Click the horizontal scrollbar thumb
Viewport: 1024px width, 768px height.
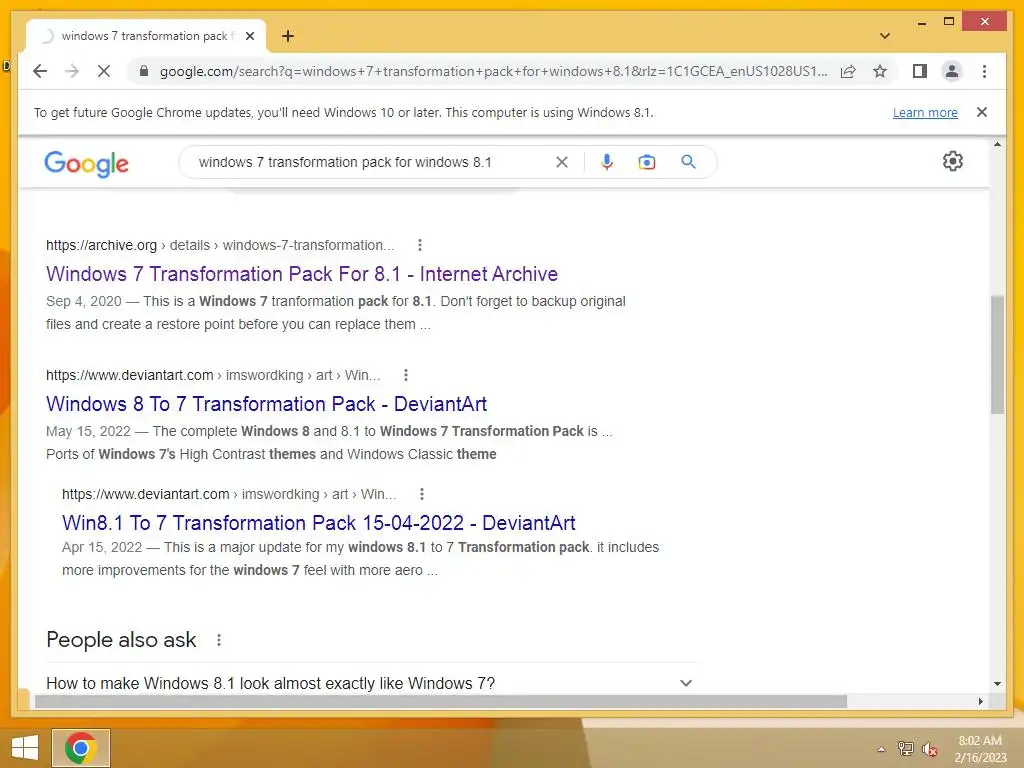point(441,701)
